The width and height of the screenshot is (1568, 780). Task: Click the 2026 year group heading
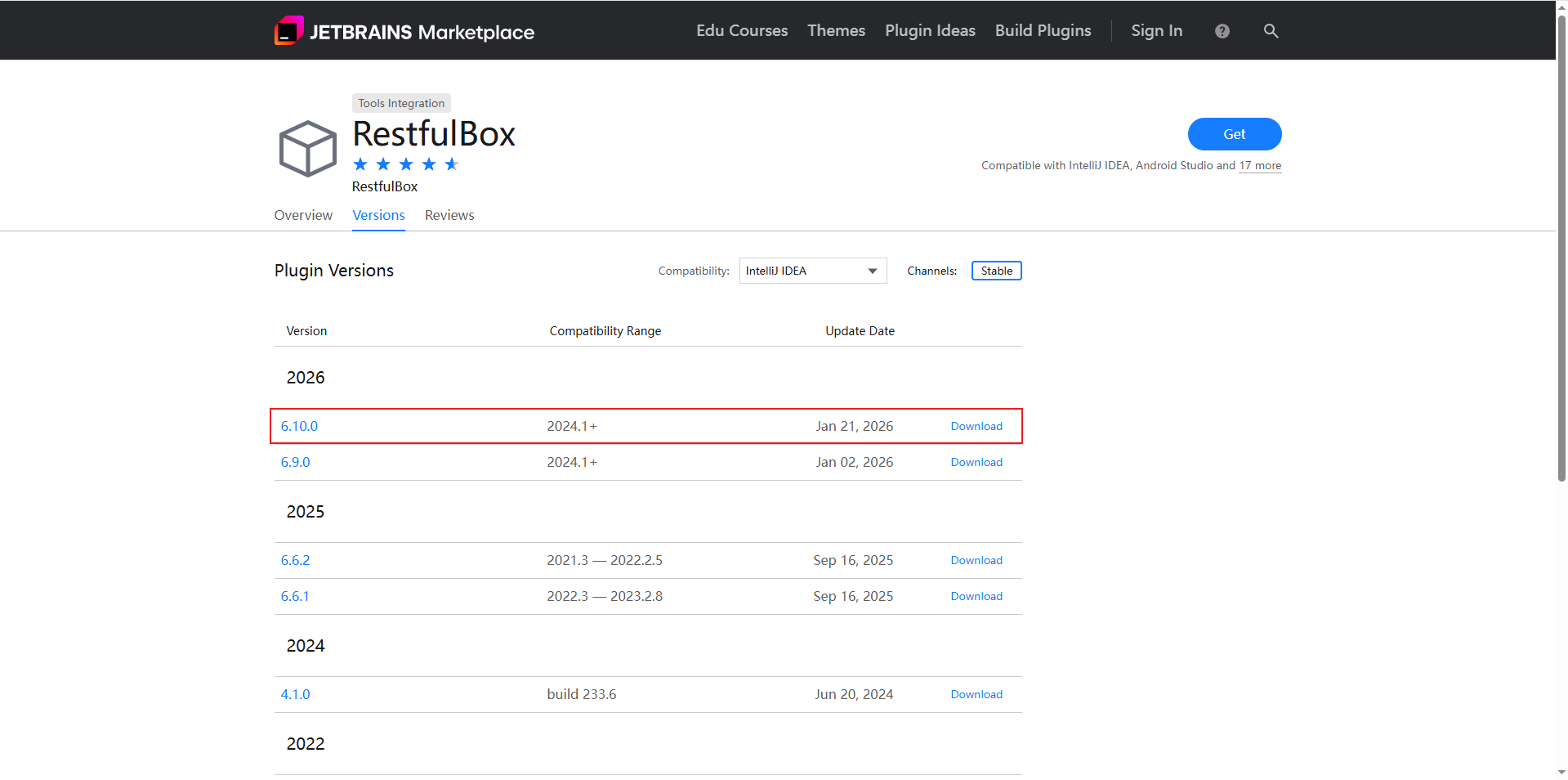coord(306,378)
